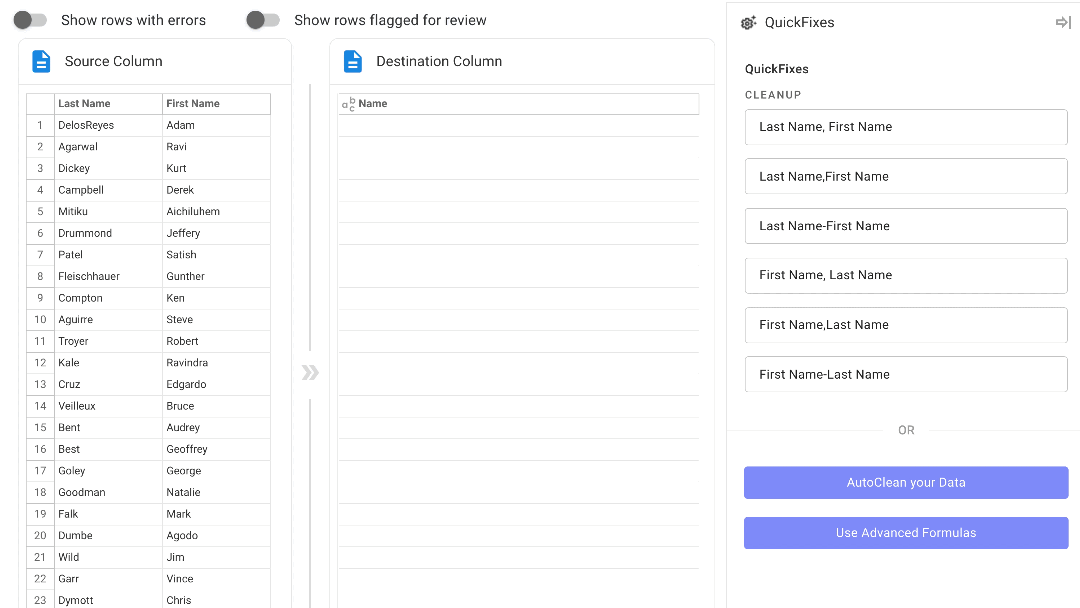1080x608 pixels.
Task: Click the Natalie cell
Action: pyautogui.click(x=216, y=492)
